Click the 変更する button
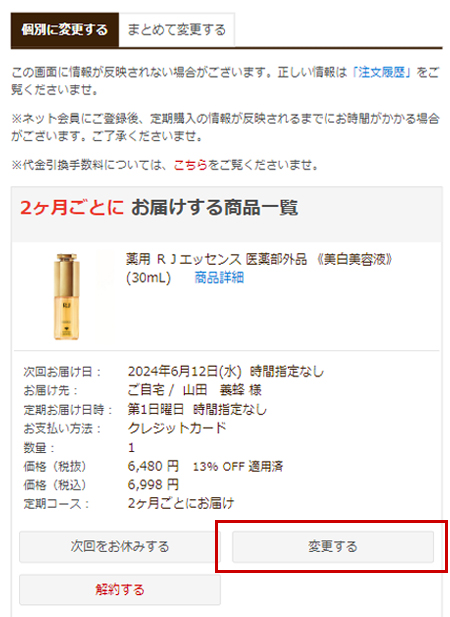 click(333, 547)
